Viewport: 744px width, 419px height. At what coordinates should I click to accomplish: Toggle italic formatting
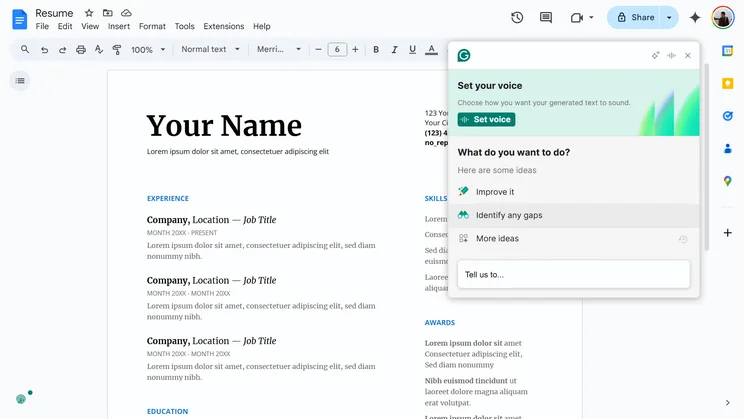394,49
